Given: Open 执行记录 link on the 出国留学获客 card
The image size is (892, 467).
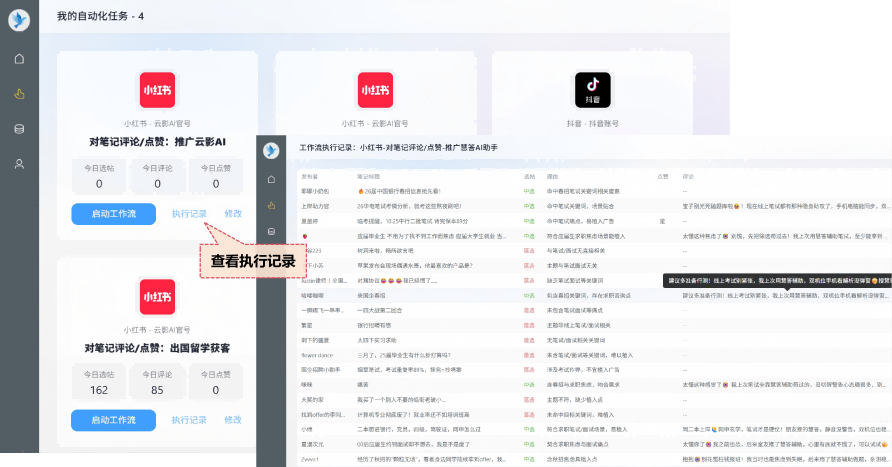Looking at the screenshot, I should click(189, 421).
